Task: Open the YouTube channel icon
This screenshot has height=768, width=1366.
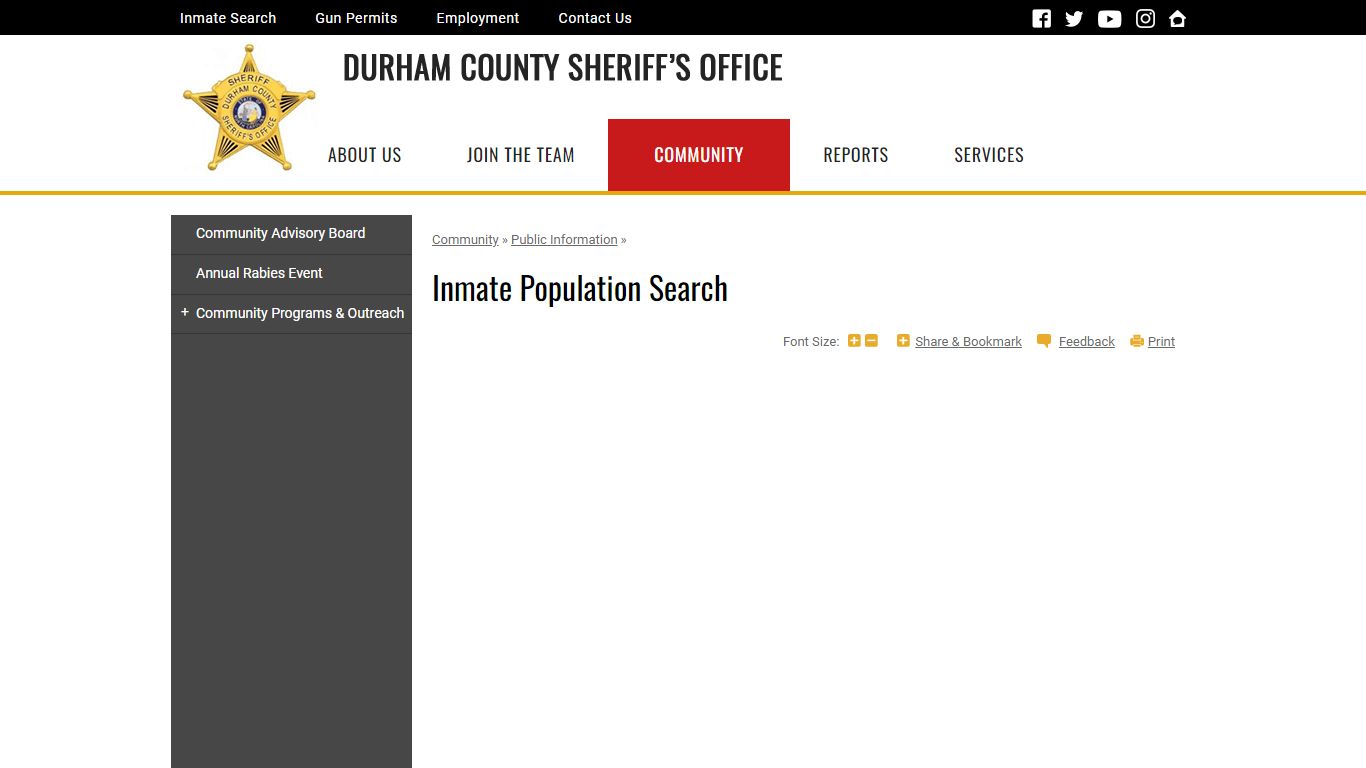Action: [1109, 18]
